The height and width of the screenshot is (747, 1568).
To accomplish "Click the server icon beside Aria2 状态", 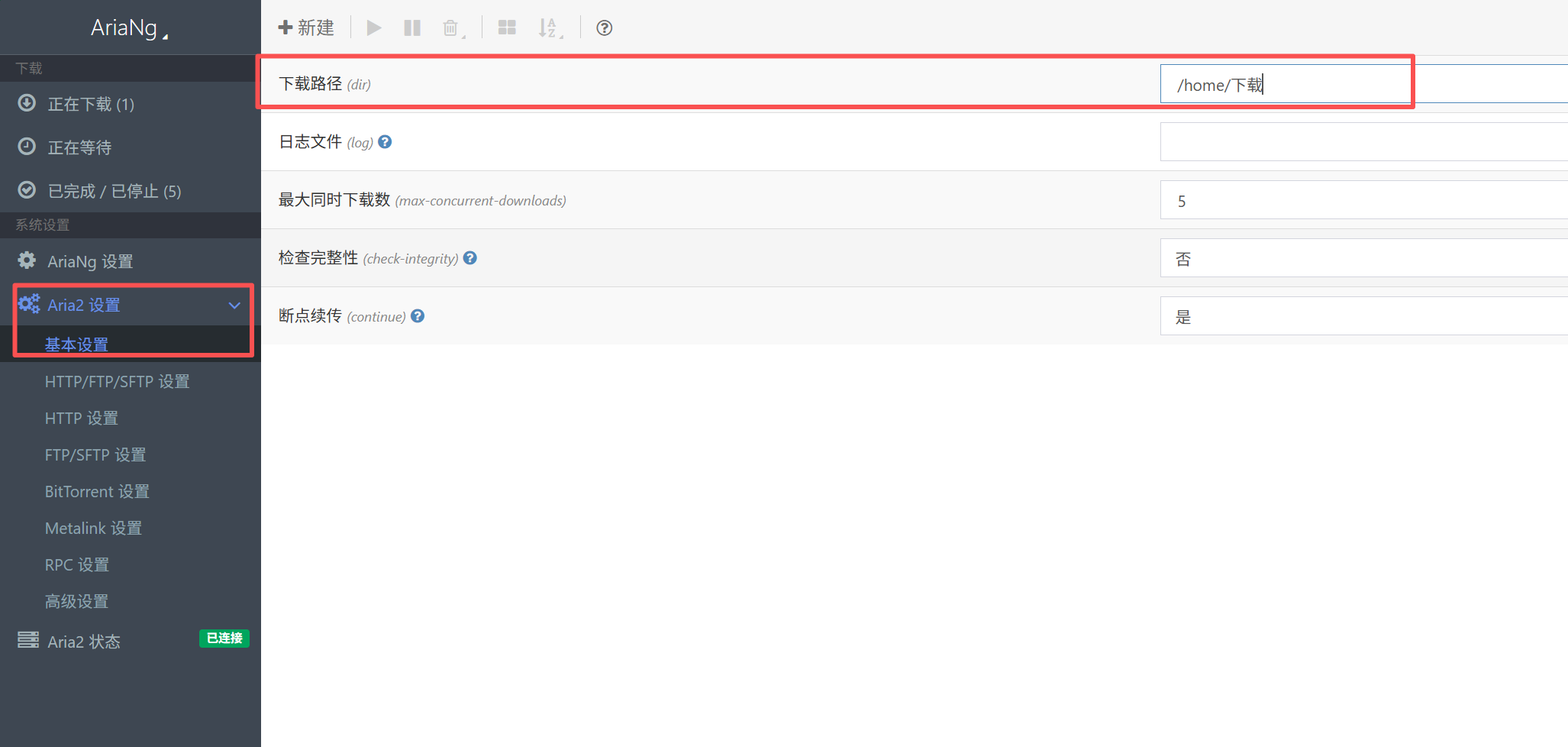I will [x=28, y=639].
